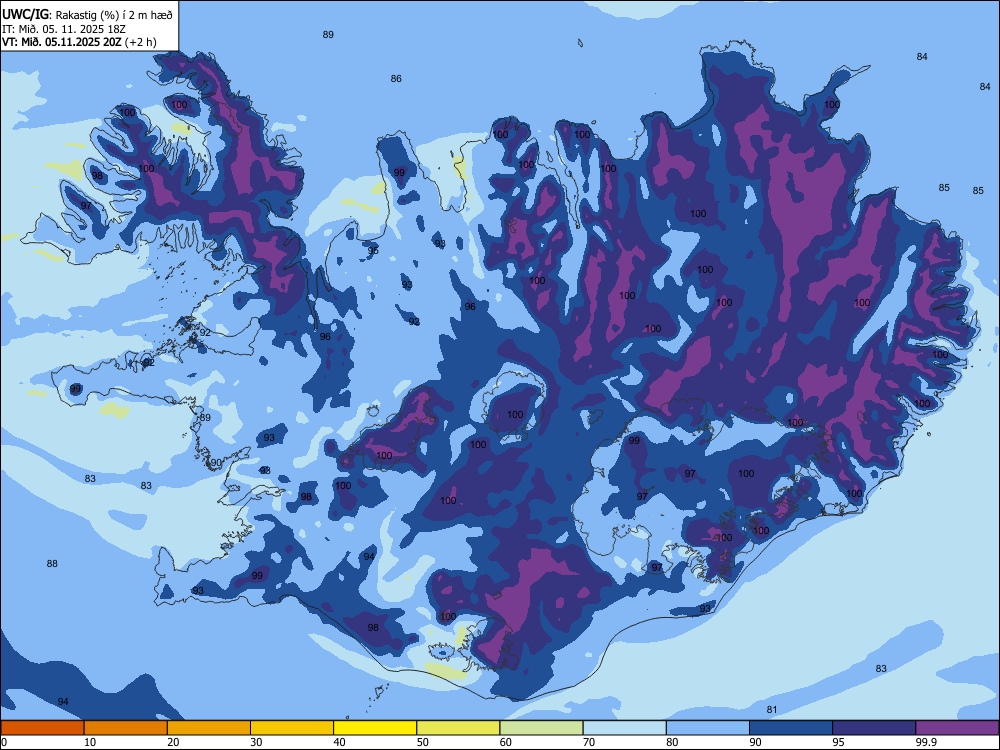Image resolution: width=1000 pixels, height=750 pixels.
Task: Click the '89' value at the top of the map
Action: pos(328,34)
